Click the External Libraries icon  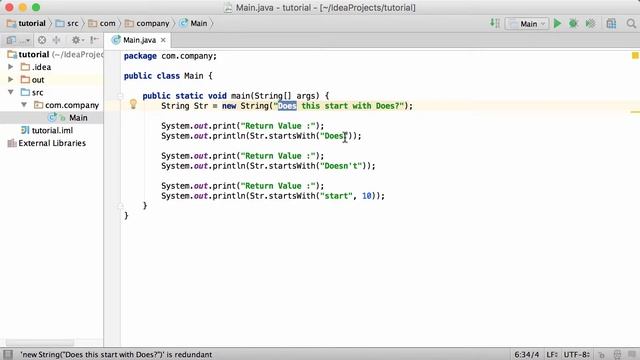(12, 143)
